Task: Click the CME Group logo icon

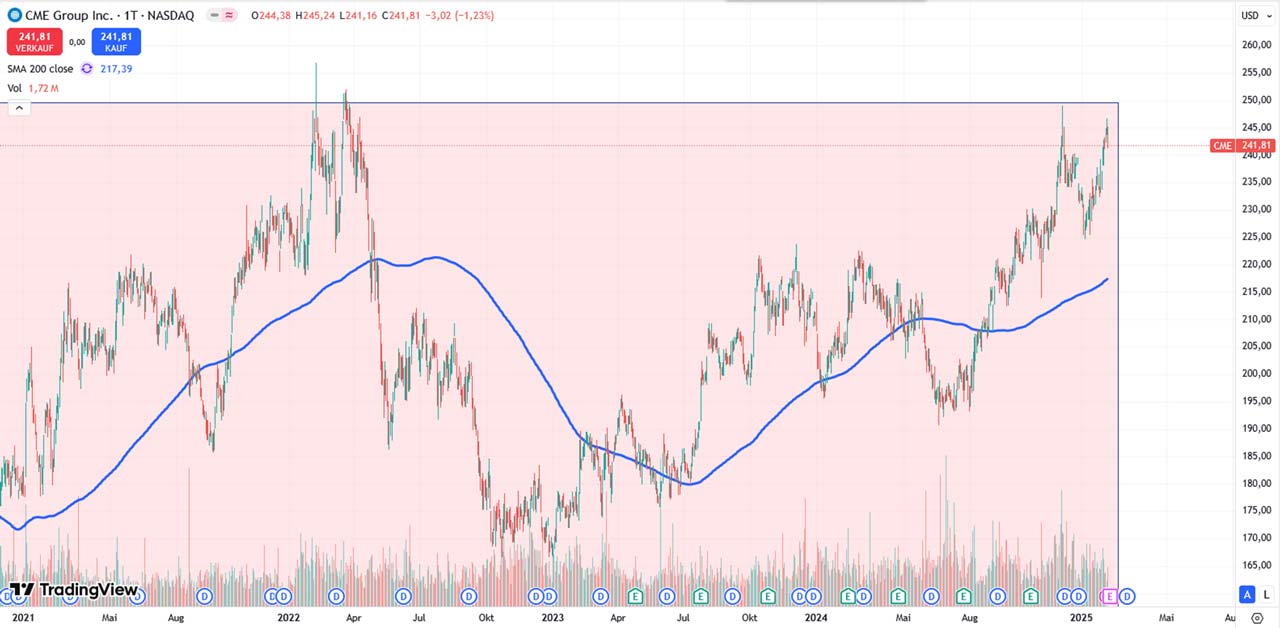Action: click(x=14, y=16)
